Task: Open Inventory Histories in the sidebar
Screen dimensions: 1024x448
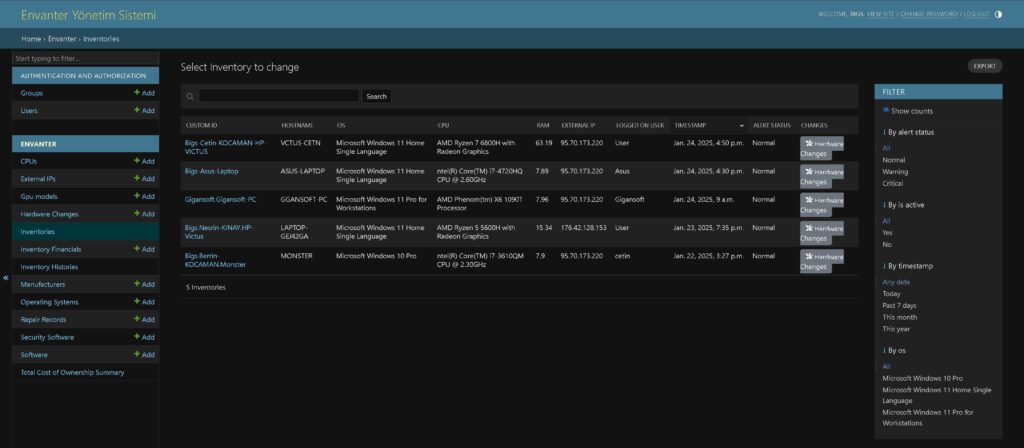Action: 49,267
